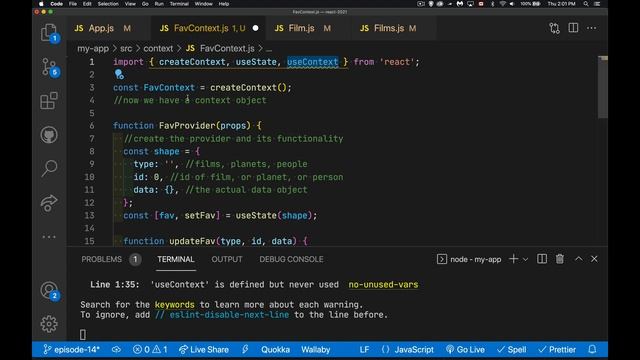Open the Extensions view
The height and width of the screenshot is (360, 640).
(49, 101)
